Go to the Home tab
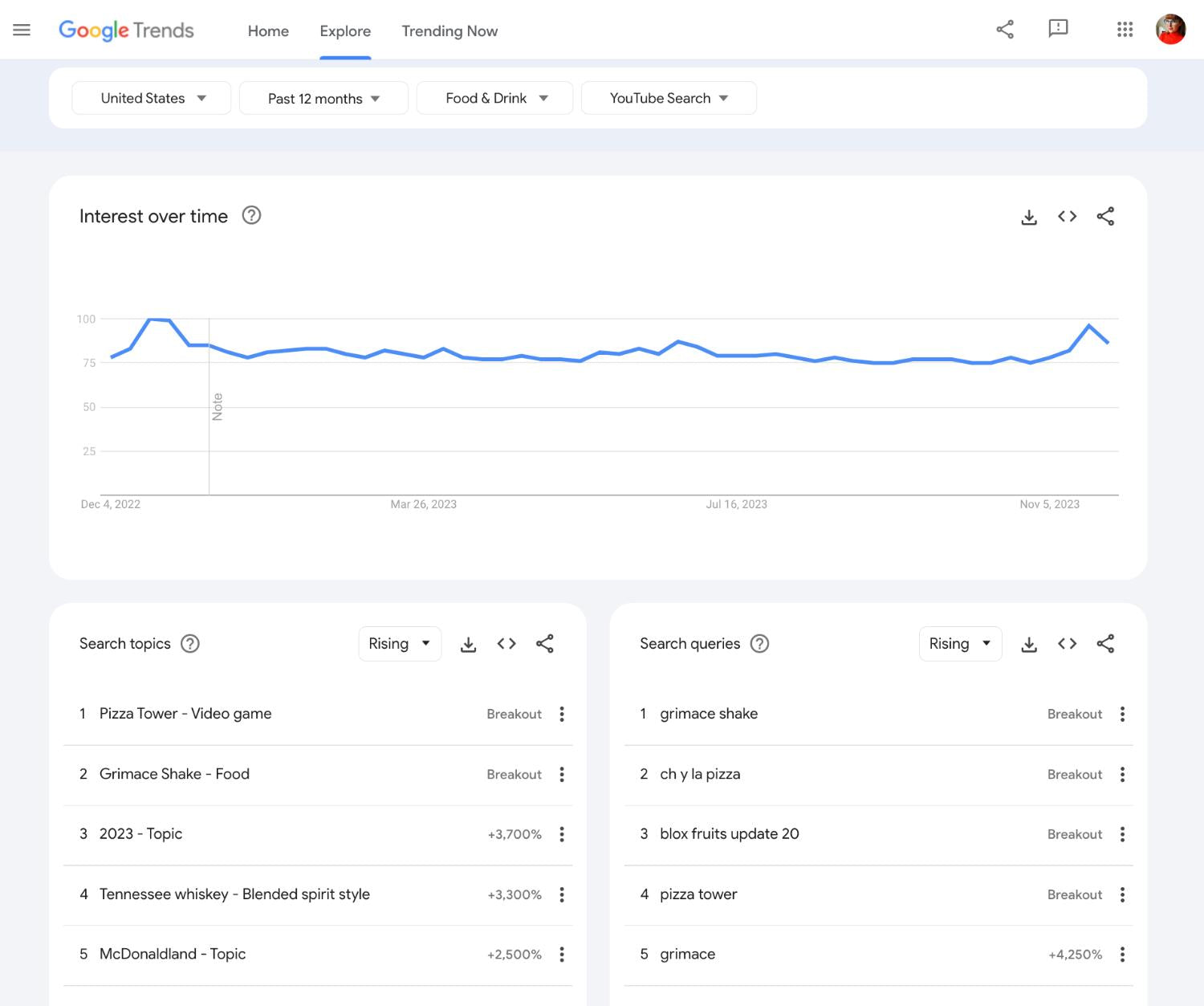 pos(268,31)
